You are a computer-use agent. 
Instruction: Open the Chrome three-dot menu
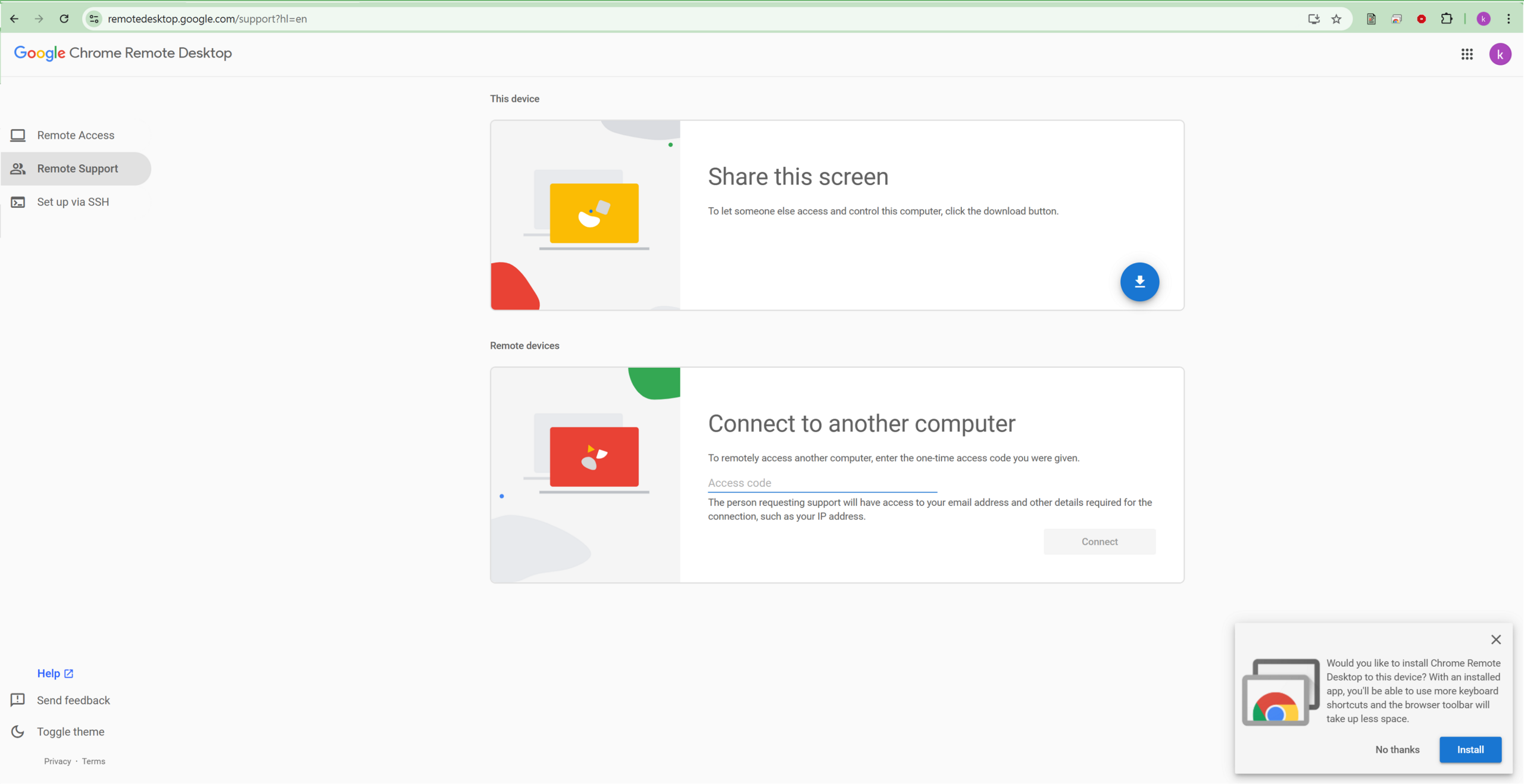(1509, 19)
